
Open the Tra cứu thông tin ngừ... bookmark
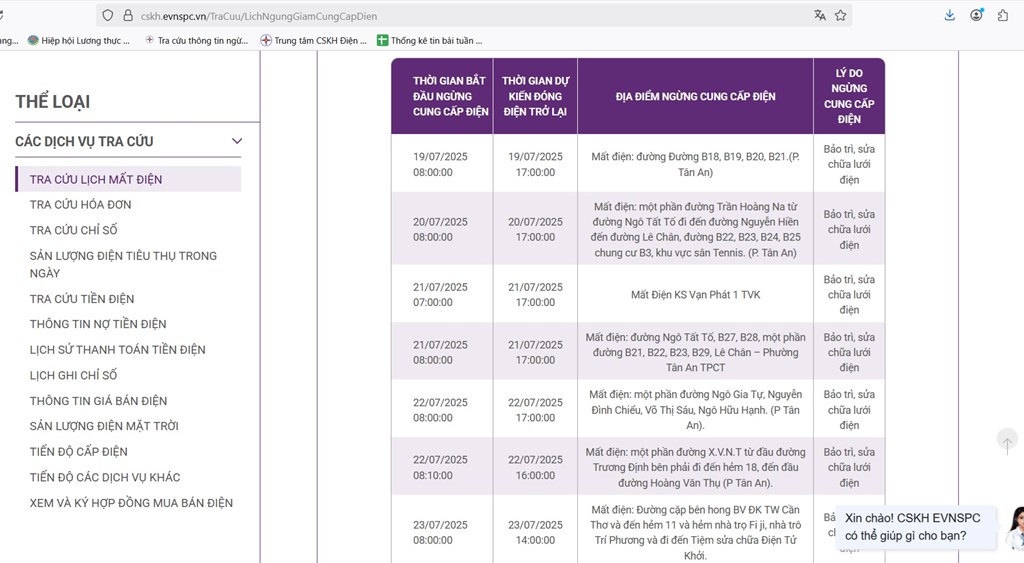(197, 40)
